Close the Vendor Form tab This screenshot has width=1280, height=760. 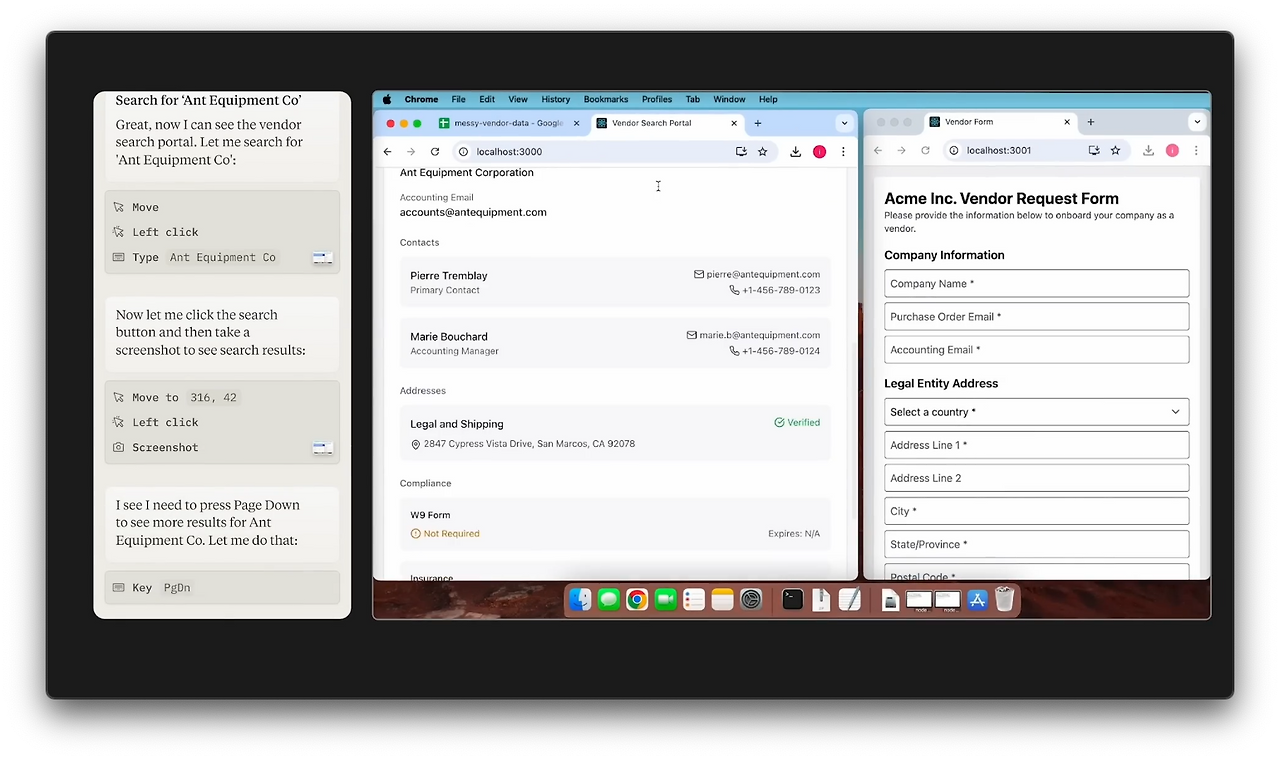tap(1067, 122)
